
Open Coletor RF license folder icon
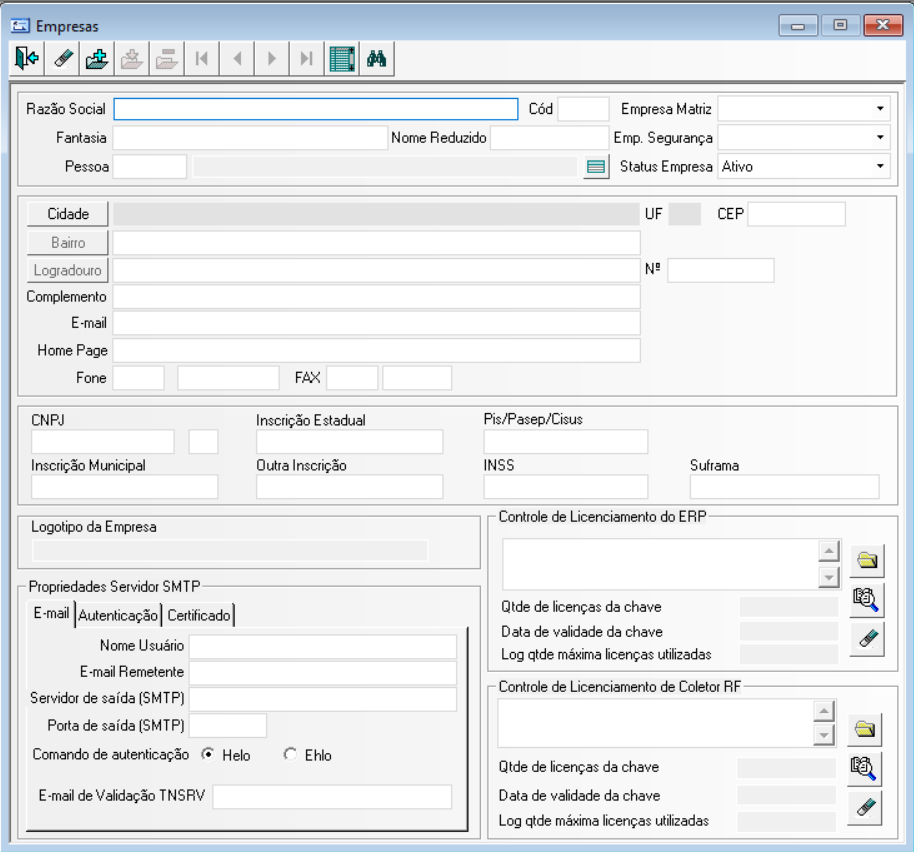tap(864, 729)
